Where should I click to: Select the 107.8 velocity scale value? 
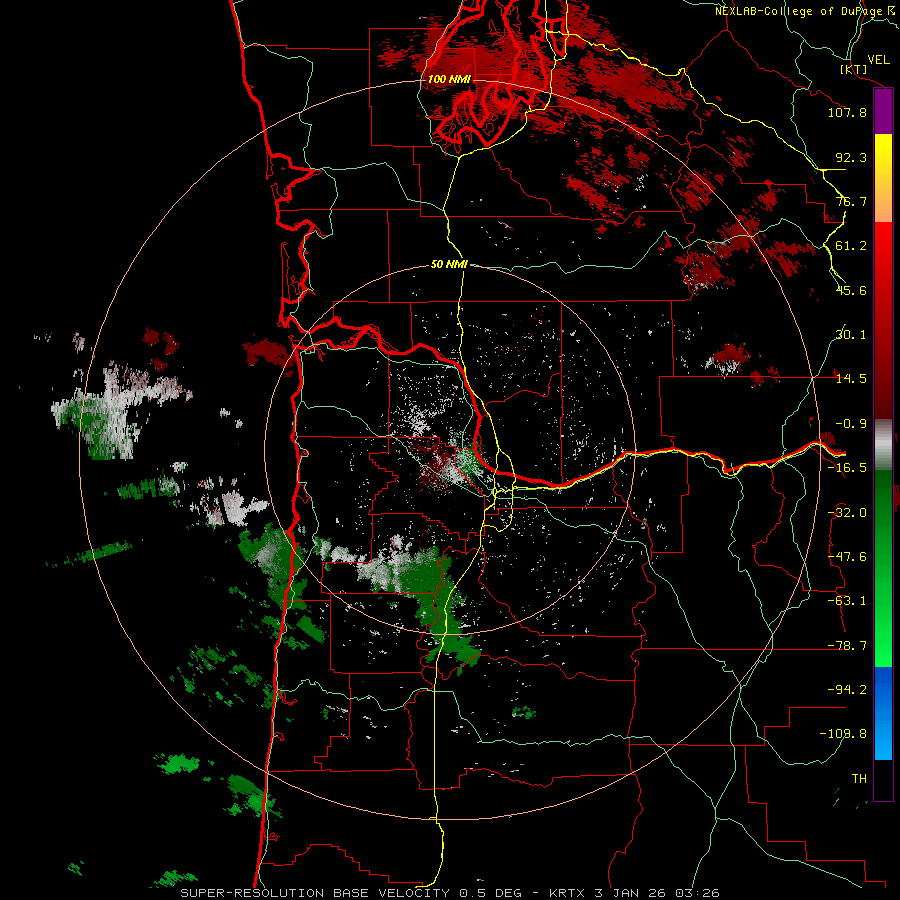click(847, 112)
